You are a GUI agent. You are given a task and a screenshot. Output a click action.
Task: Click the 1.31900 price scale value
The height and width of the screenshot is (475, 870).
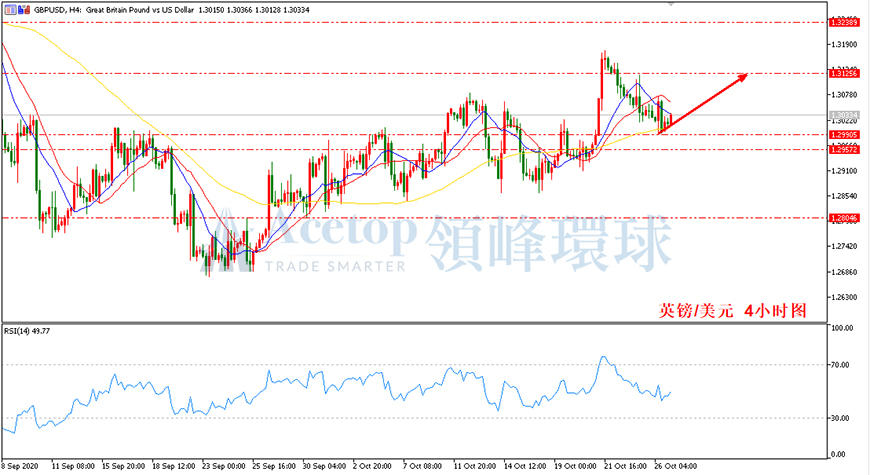[x=842, y=44]
